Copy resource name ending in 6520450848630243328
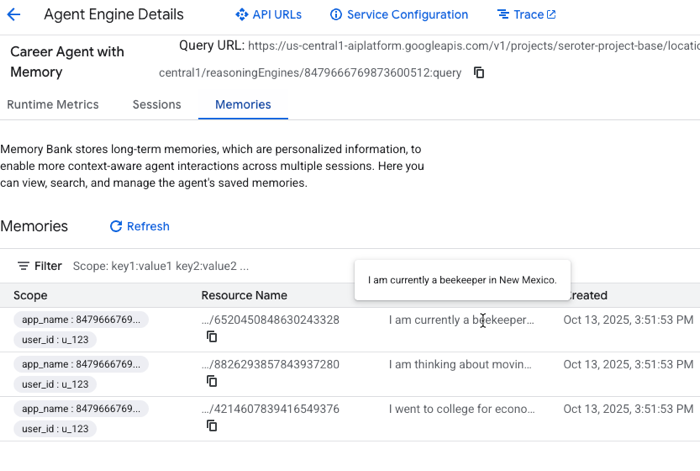This screenshot has width=700, height=471. (212, 337)
